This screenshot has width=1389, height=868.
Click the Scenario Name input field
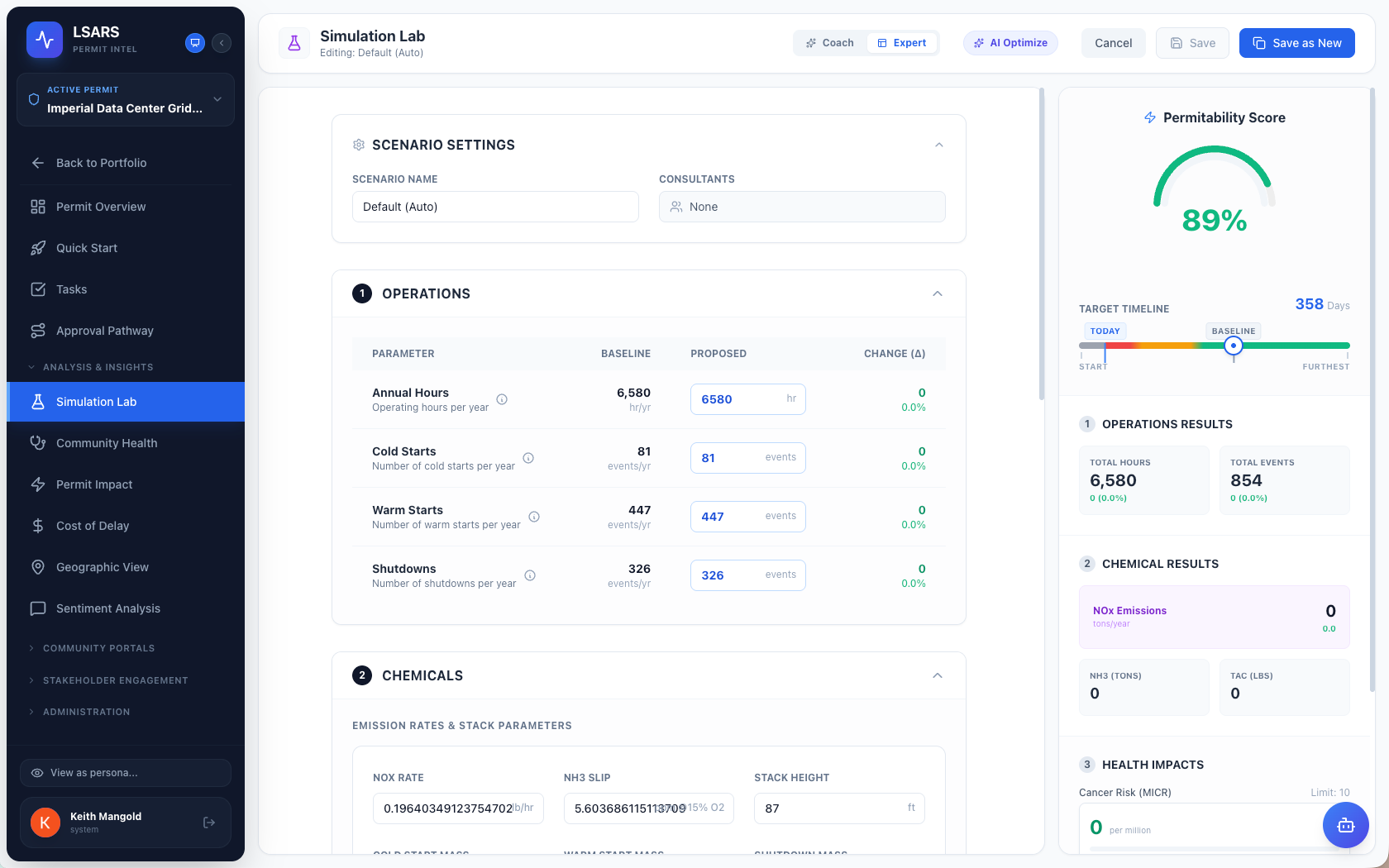click(x=495, y=207)
